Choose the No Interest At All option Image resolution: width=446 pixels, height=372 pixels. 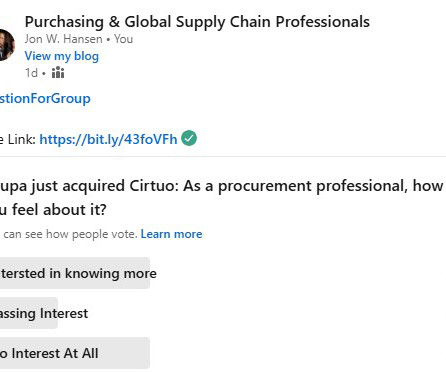75,353
